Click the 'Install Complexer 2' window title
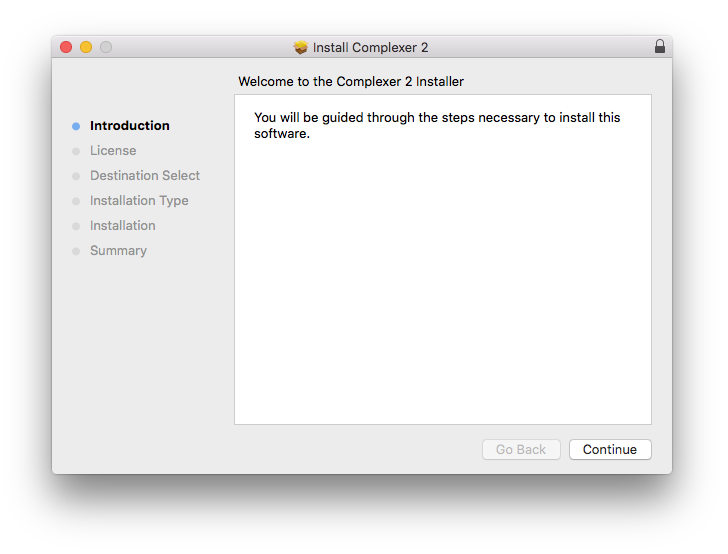The image size is (728, 554). tap(370, 48)
